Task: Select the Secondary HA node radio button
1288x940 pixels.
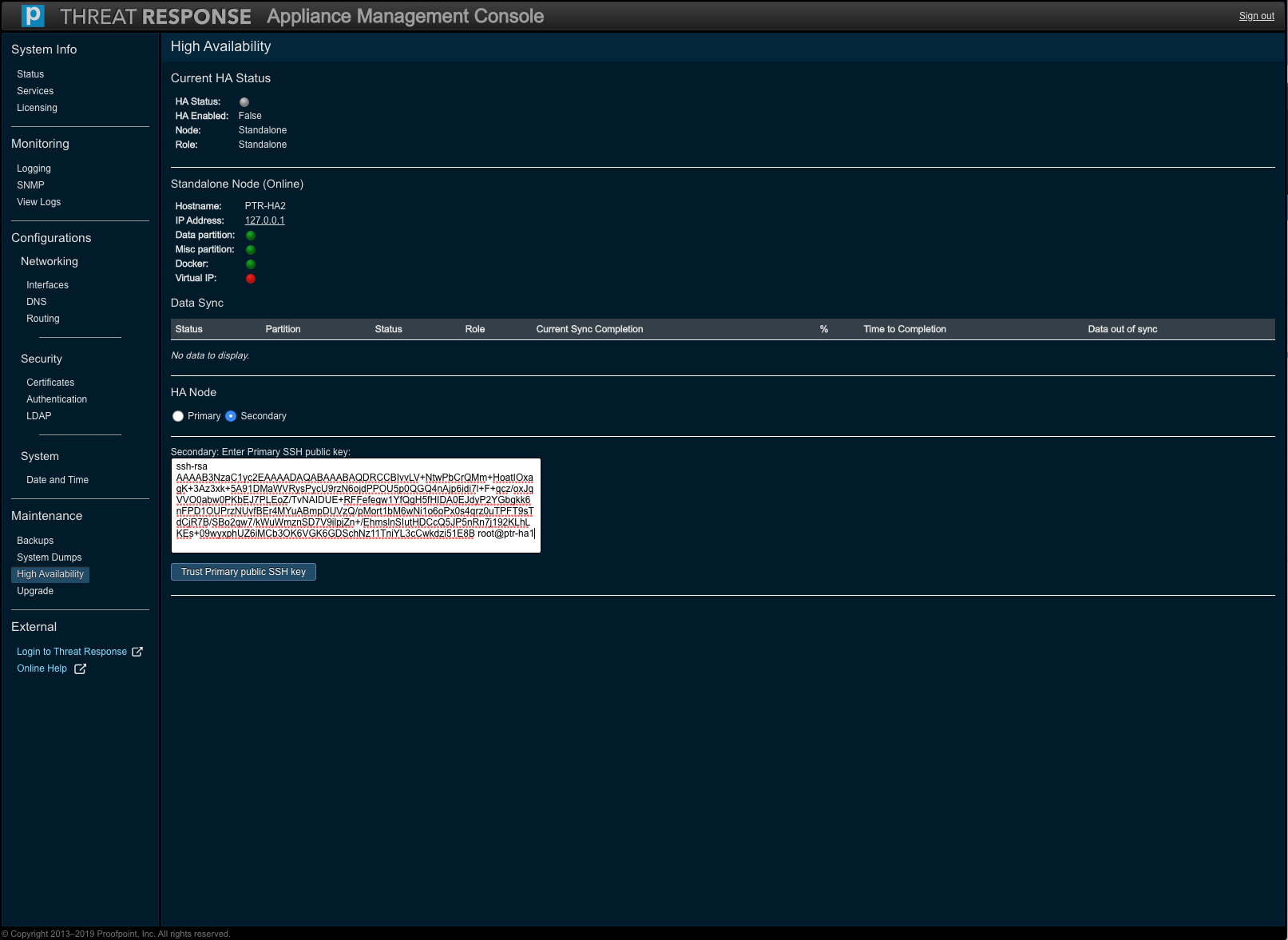Action: pos(231,416)
